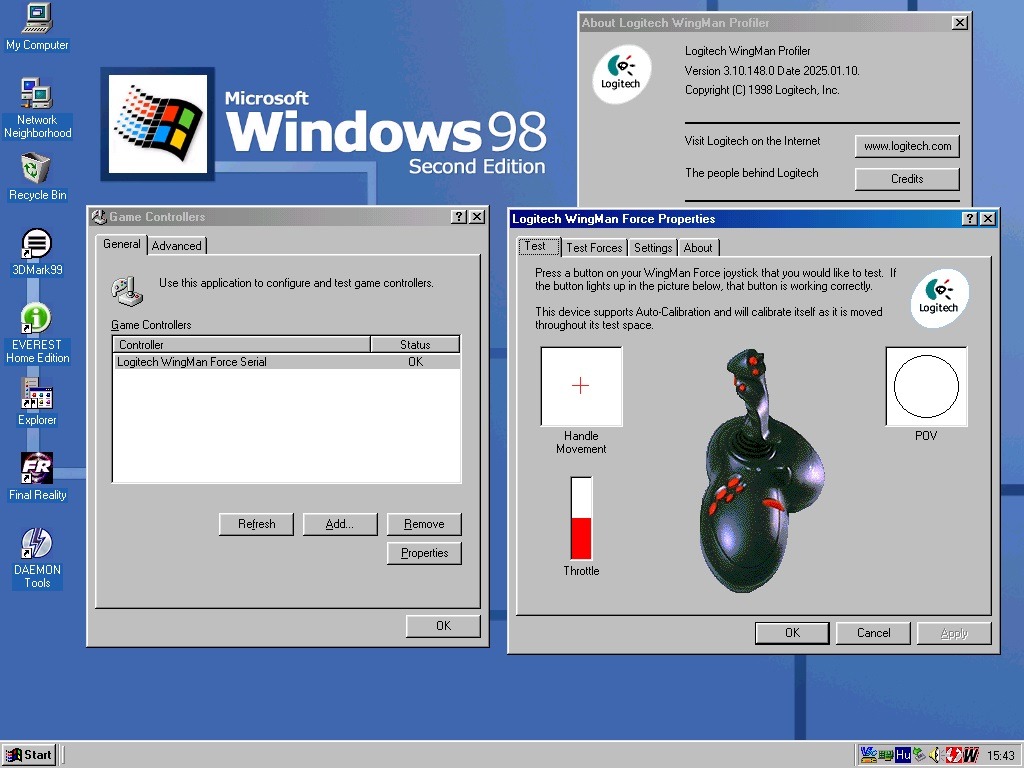This screenshot has height=768, width=1024.
Task: Click the Hu keyboard language indicator
Action: (903, 755)
